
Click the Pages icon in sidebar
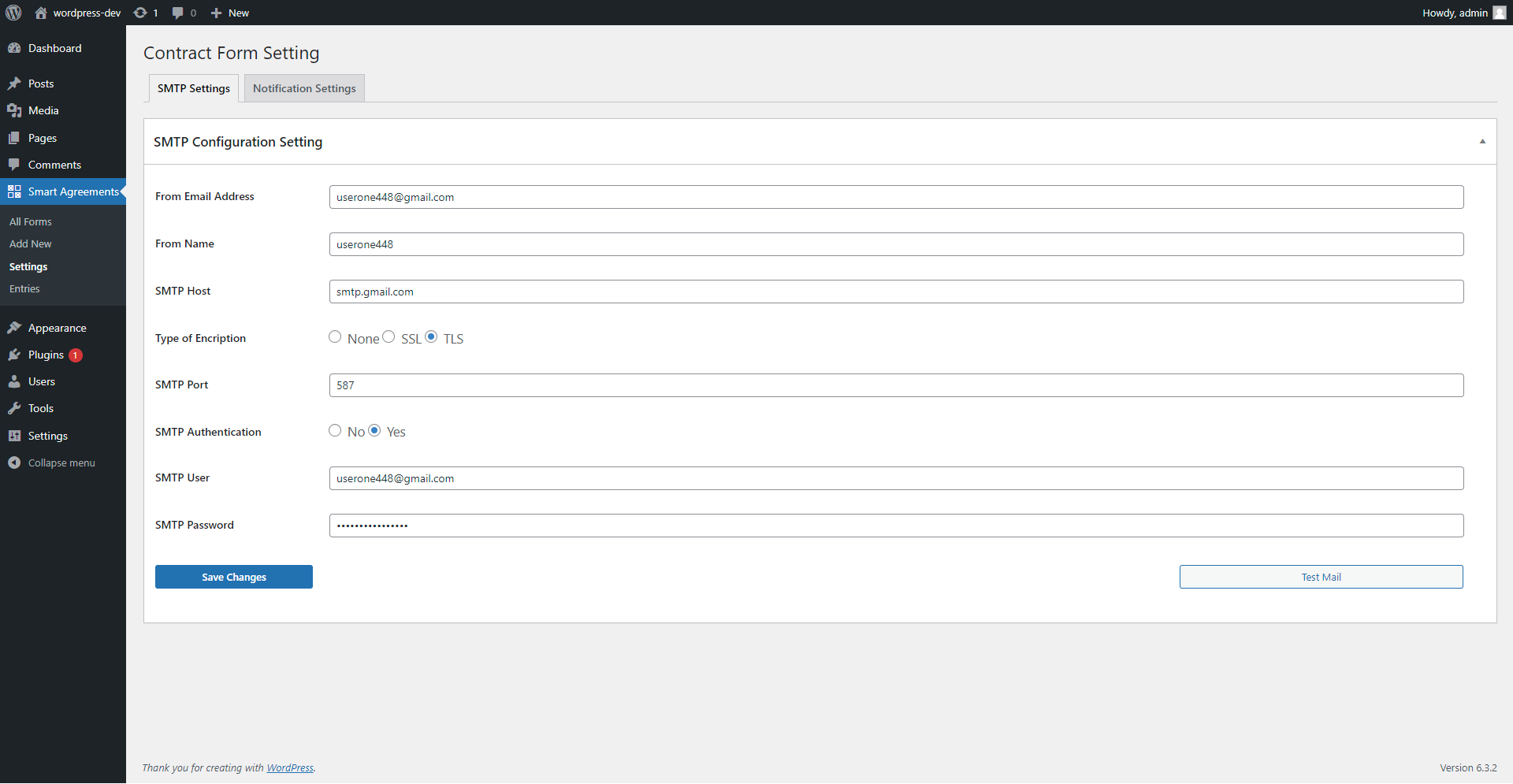tap(14, 138)
